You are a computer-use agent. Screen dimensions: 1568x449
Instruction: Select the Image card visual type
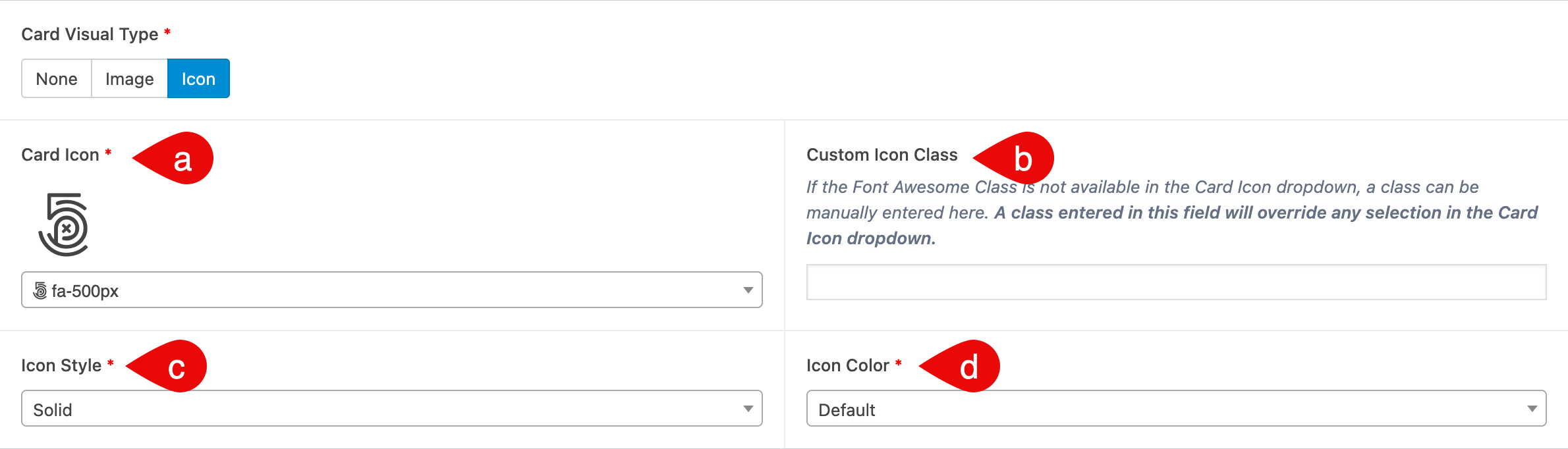pos(129,79)
